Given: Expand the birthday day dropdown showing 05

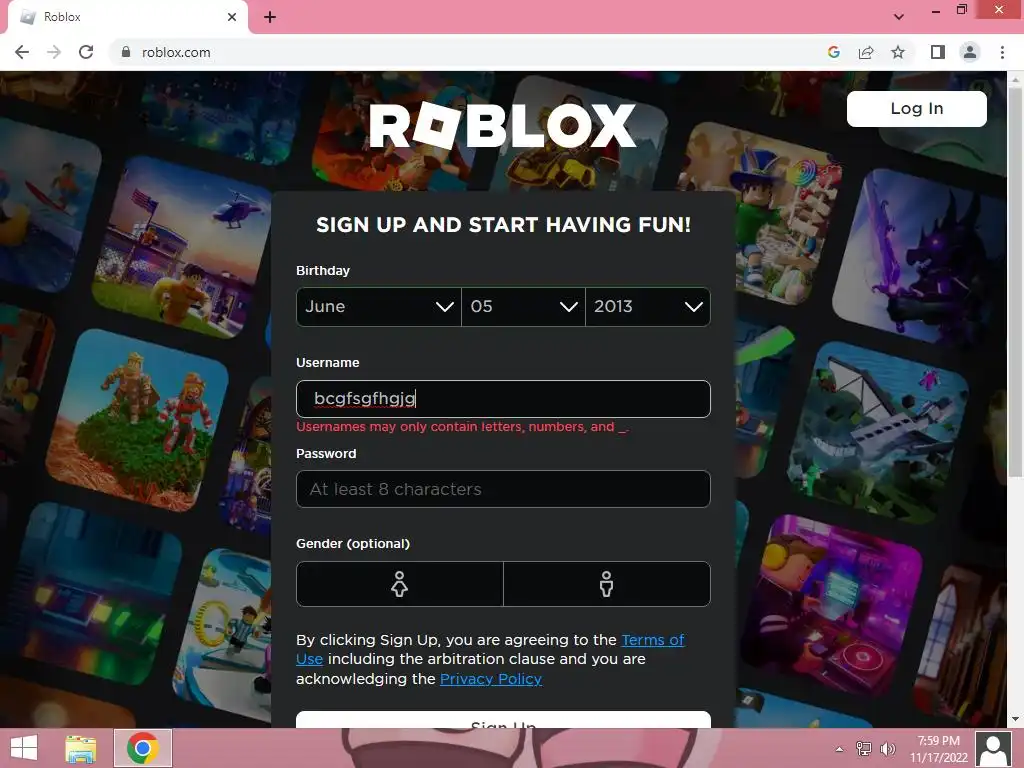Looking at the screenshot, I should pyautogui.click(x=523, y=306).
